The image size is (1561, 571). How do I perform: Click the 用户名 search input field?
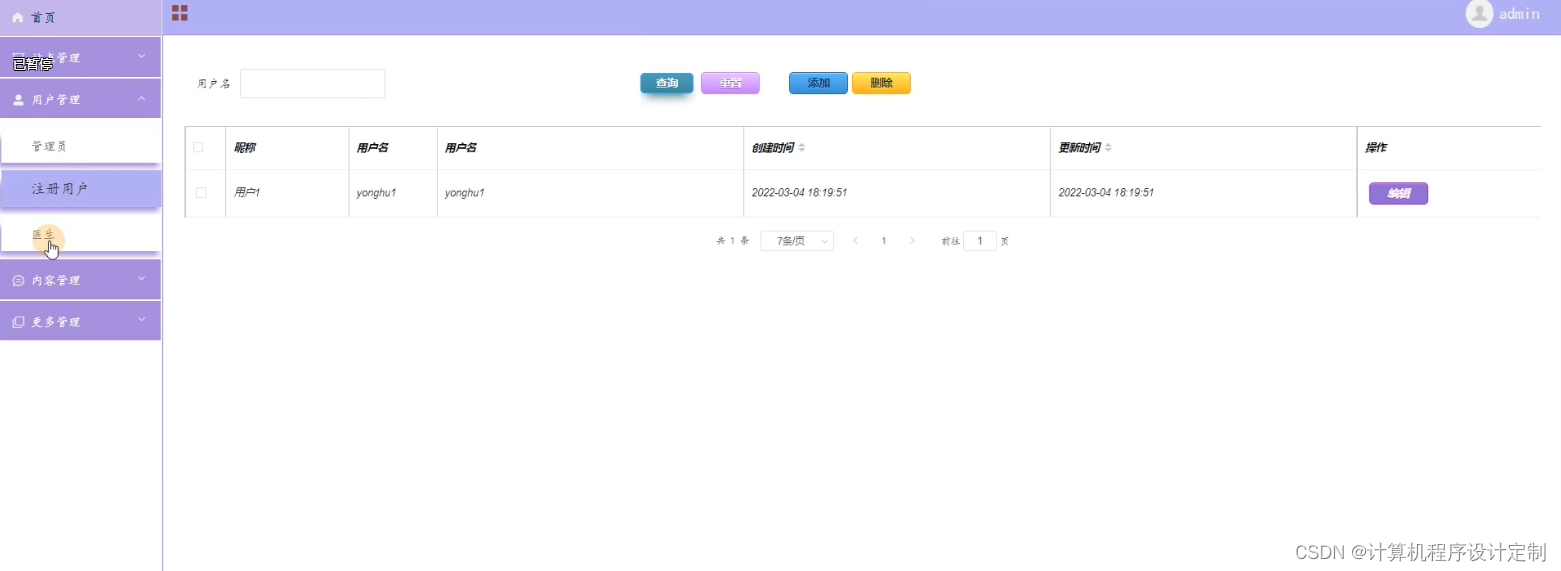[x=313, y=83]
